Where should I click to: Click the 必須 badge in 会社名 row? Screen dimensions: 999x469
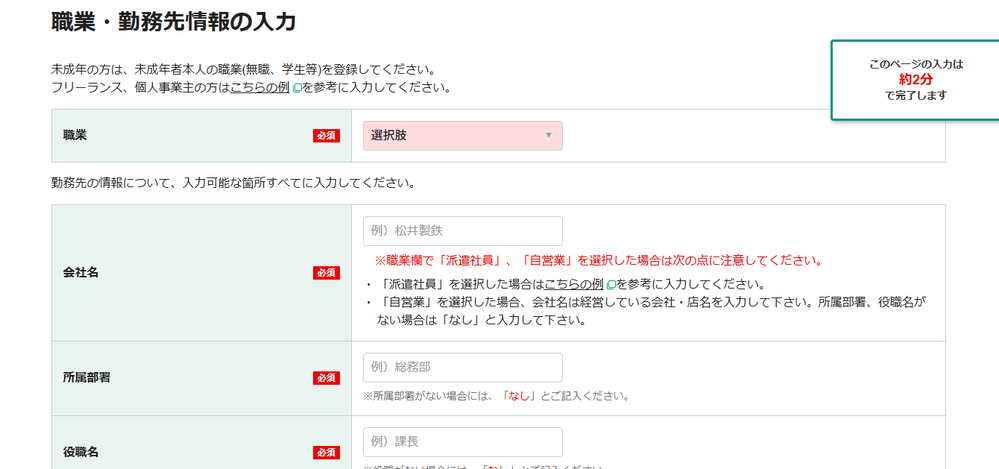326,273
